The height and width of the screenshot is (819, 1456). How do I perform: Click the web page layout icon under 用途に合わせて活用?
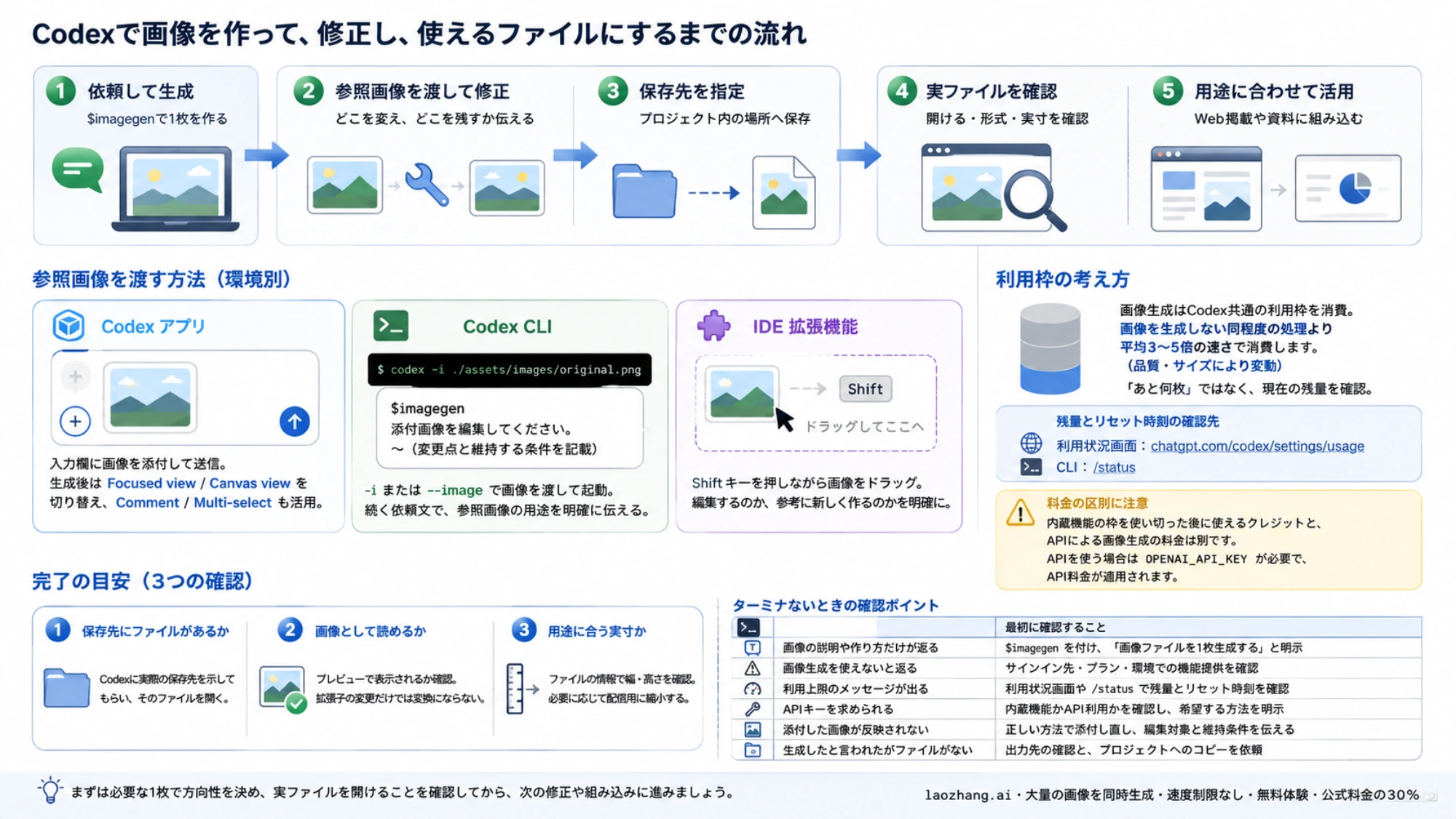tap(1206, 189)
